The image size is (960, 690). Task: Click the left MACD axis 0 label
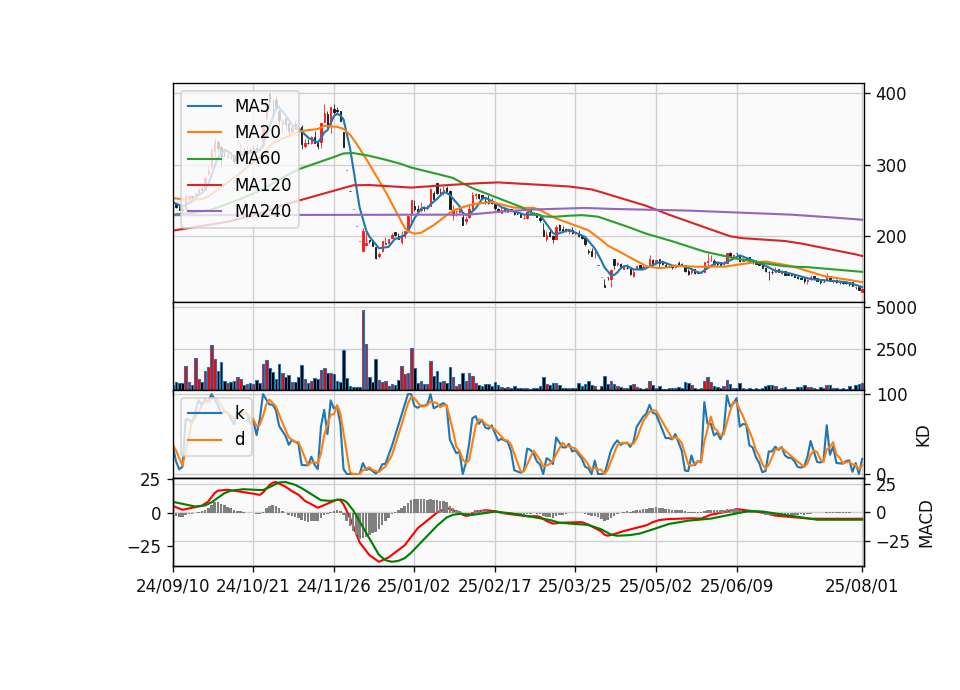pos(156,514)
